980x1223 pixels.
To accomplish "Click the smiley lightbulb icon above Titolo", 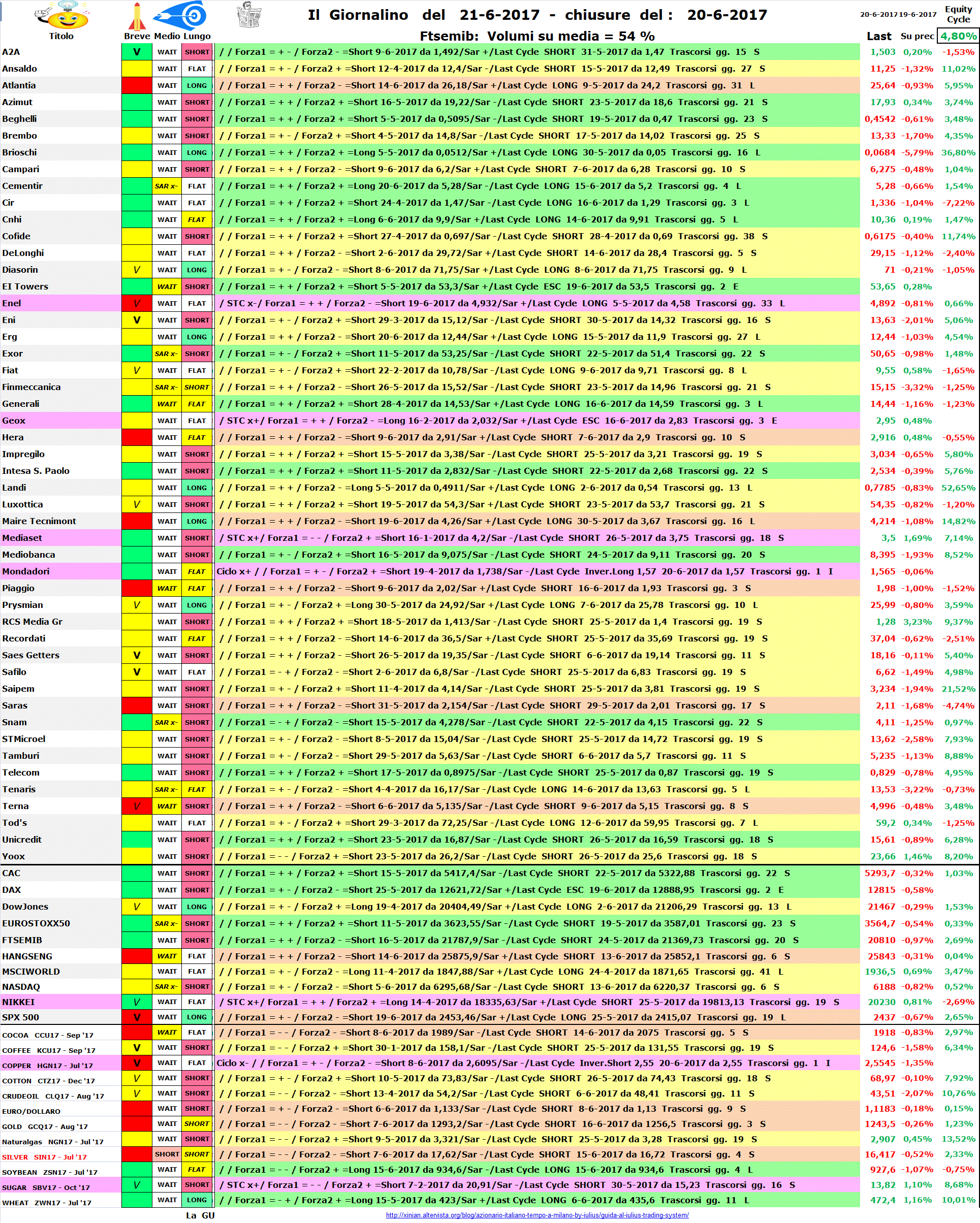I will (61, 15).
